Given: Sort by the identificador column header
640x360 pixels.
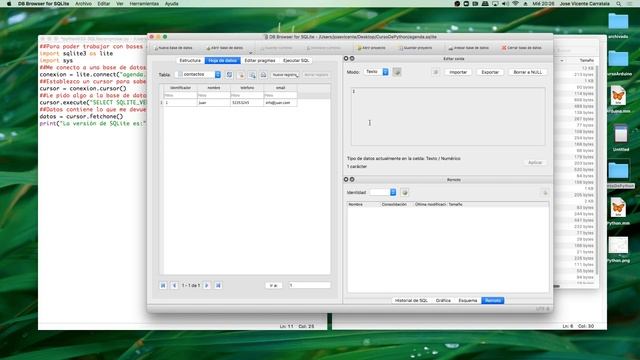Looking at the screenshot, I should 180,88.
